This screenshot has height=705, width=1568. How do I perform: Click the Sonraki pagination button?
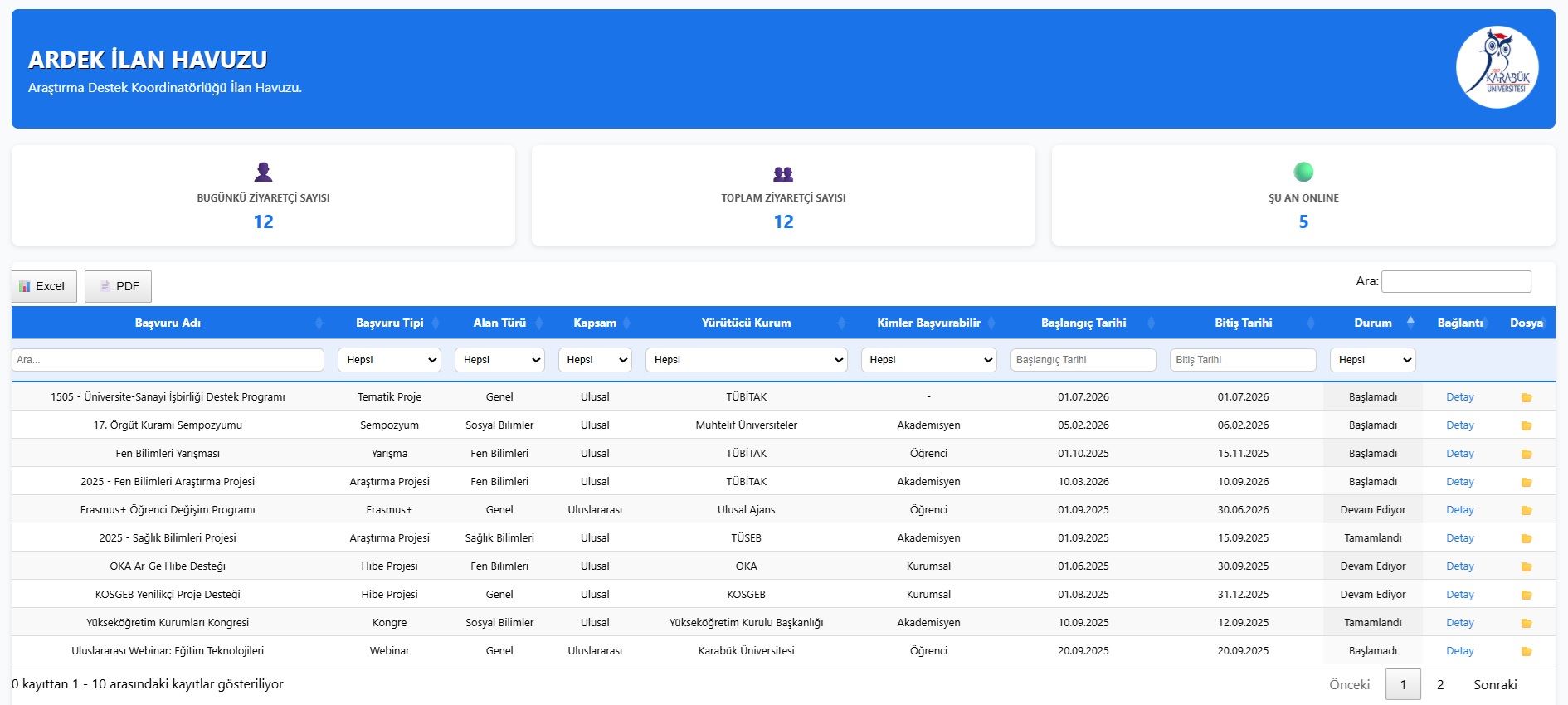click(1495, 684)
